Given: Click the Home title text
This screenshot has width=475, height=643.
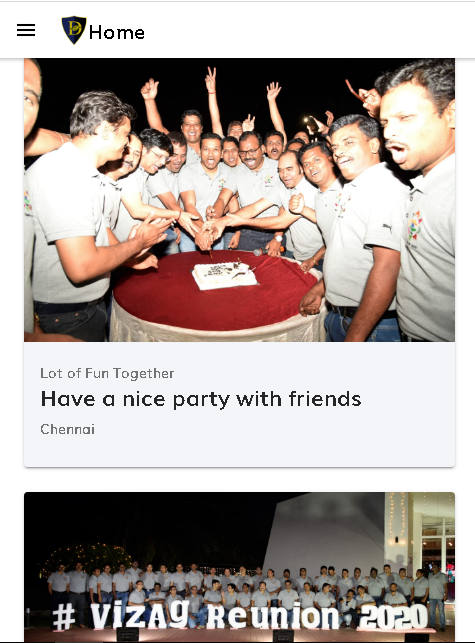Looking at the screenshot, I should coord(117,32).
